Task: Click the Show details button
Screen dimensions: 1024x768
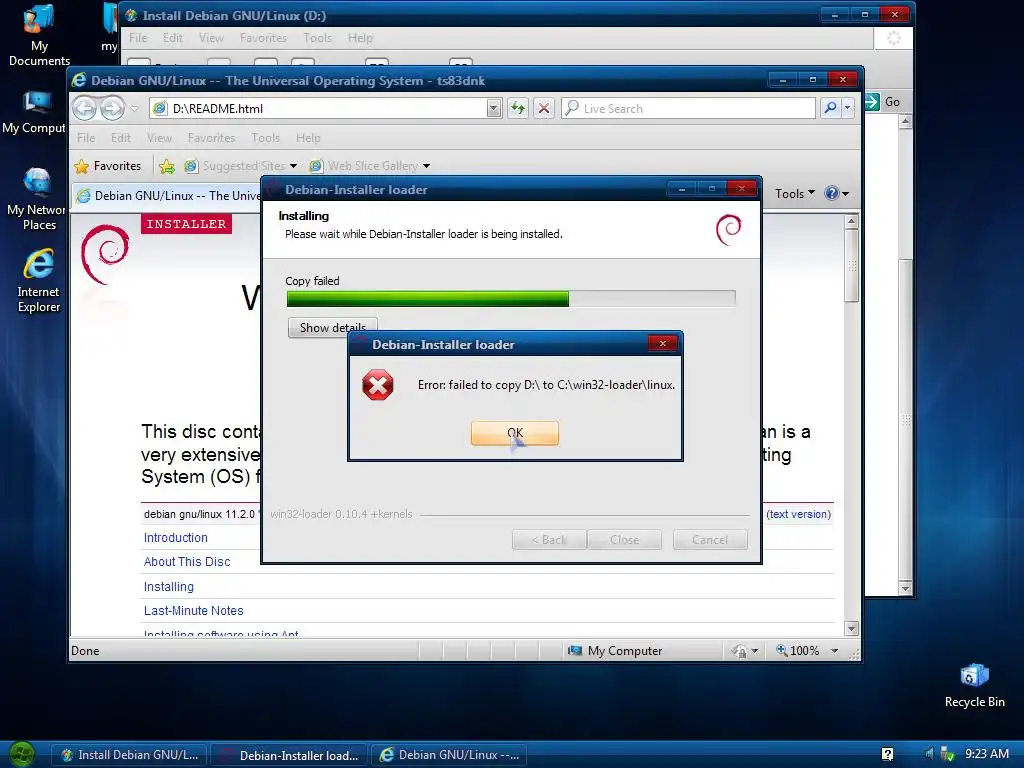Action: click(x=332, y=327)
